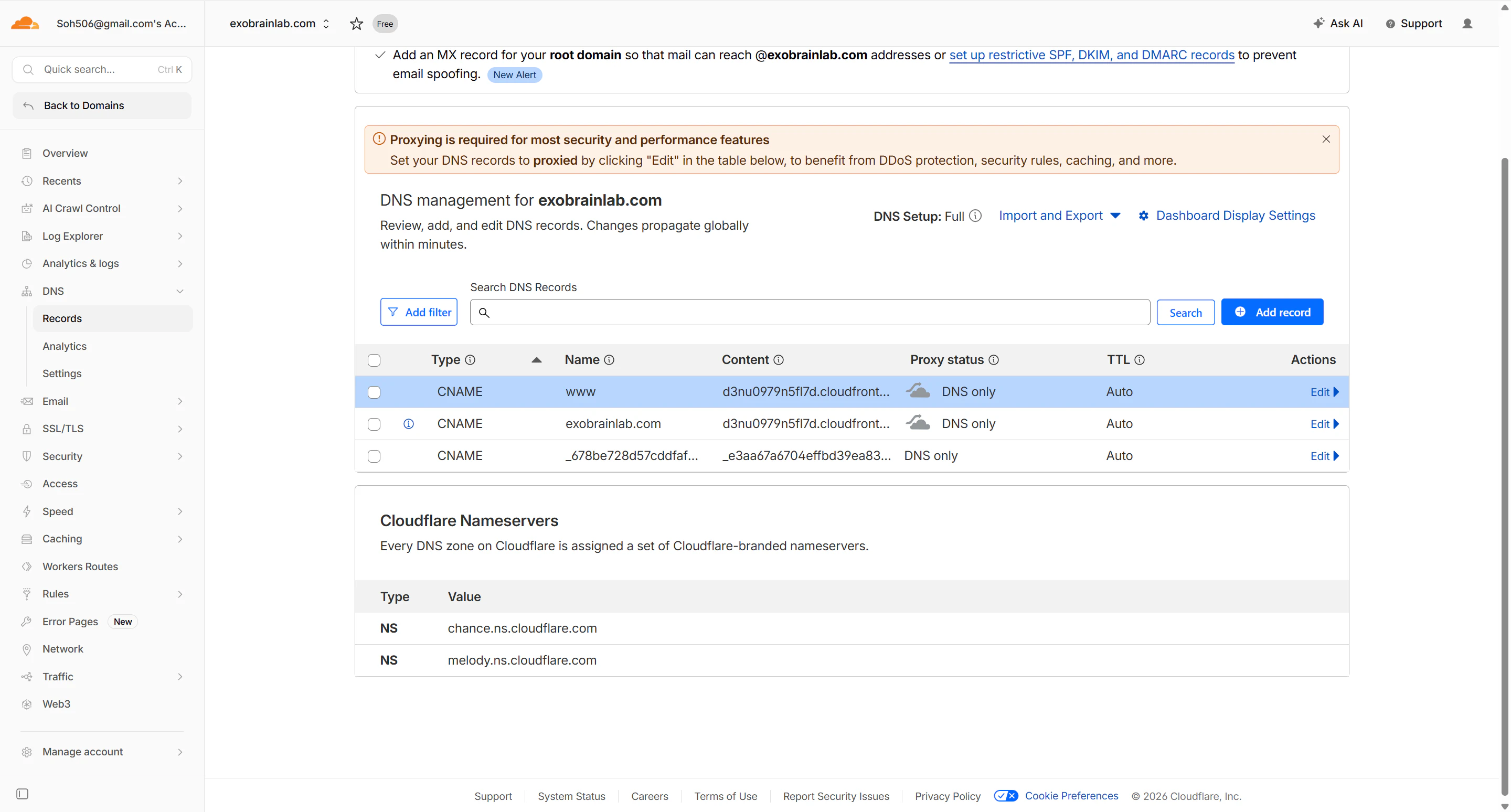Click the DNS Setup info icon
This screenshot has height=812, width=1511.
(975, 216)
